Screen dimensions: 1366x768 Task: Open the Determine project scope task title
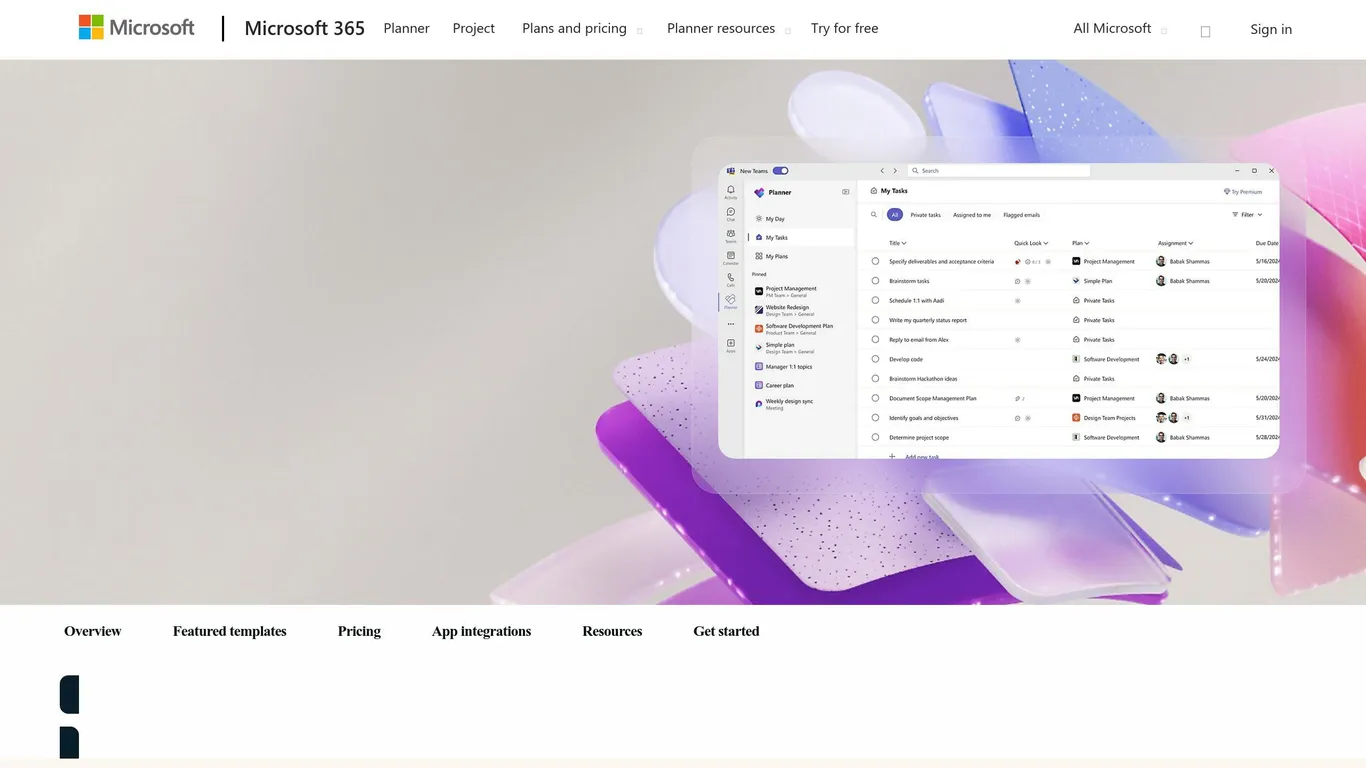pyautogui.click(x=919, y=437)
